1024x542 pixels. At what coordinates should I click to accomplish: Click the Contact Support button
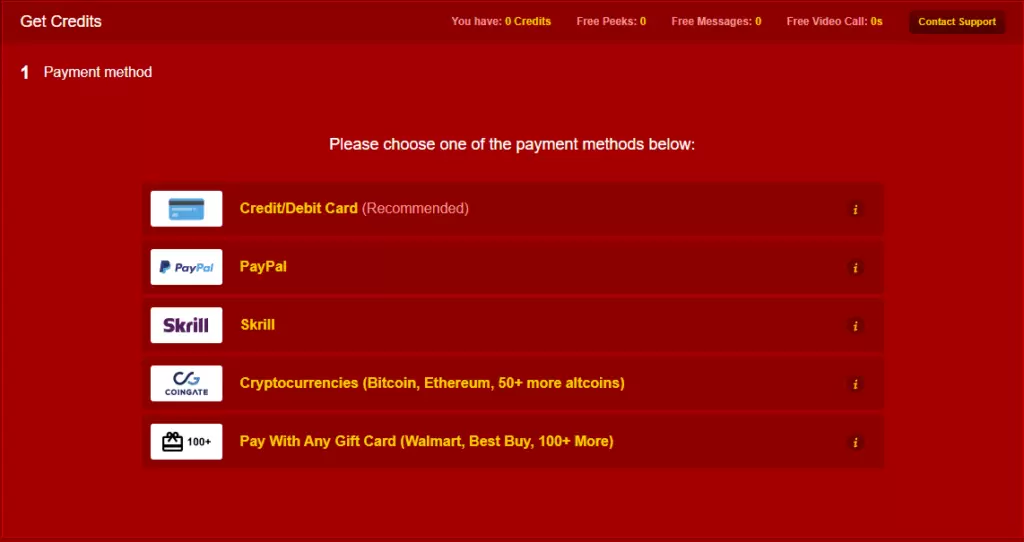tap(957, 22)
